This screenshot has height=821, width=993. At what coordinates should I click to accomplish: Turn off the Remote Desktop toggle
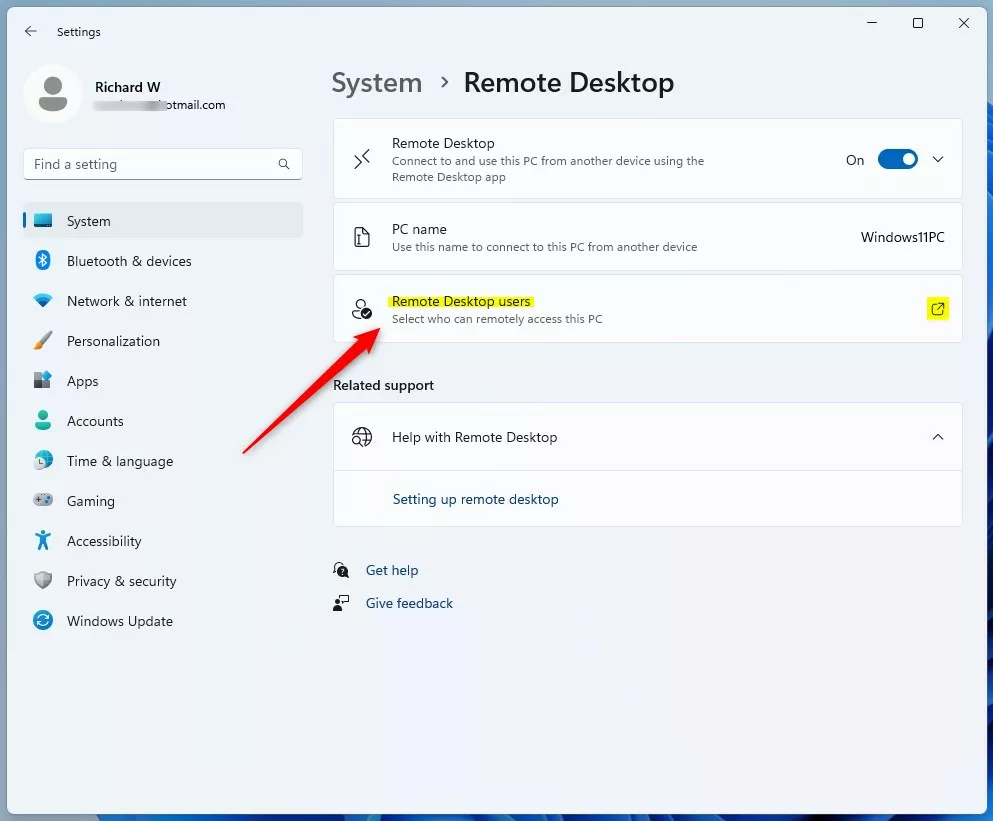coord(897,160)
